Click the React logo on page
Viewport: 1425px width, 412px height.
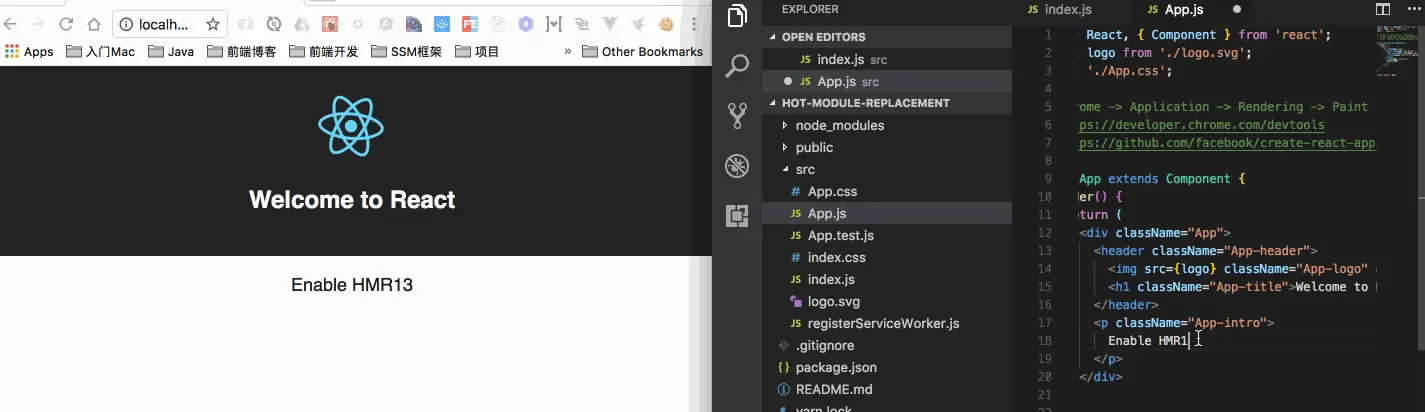click(x=351, y=126)
